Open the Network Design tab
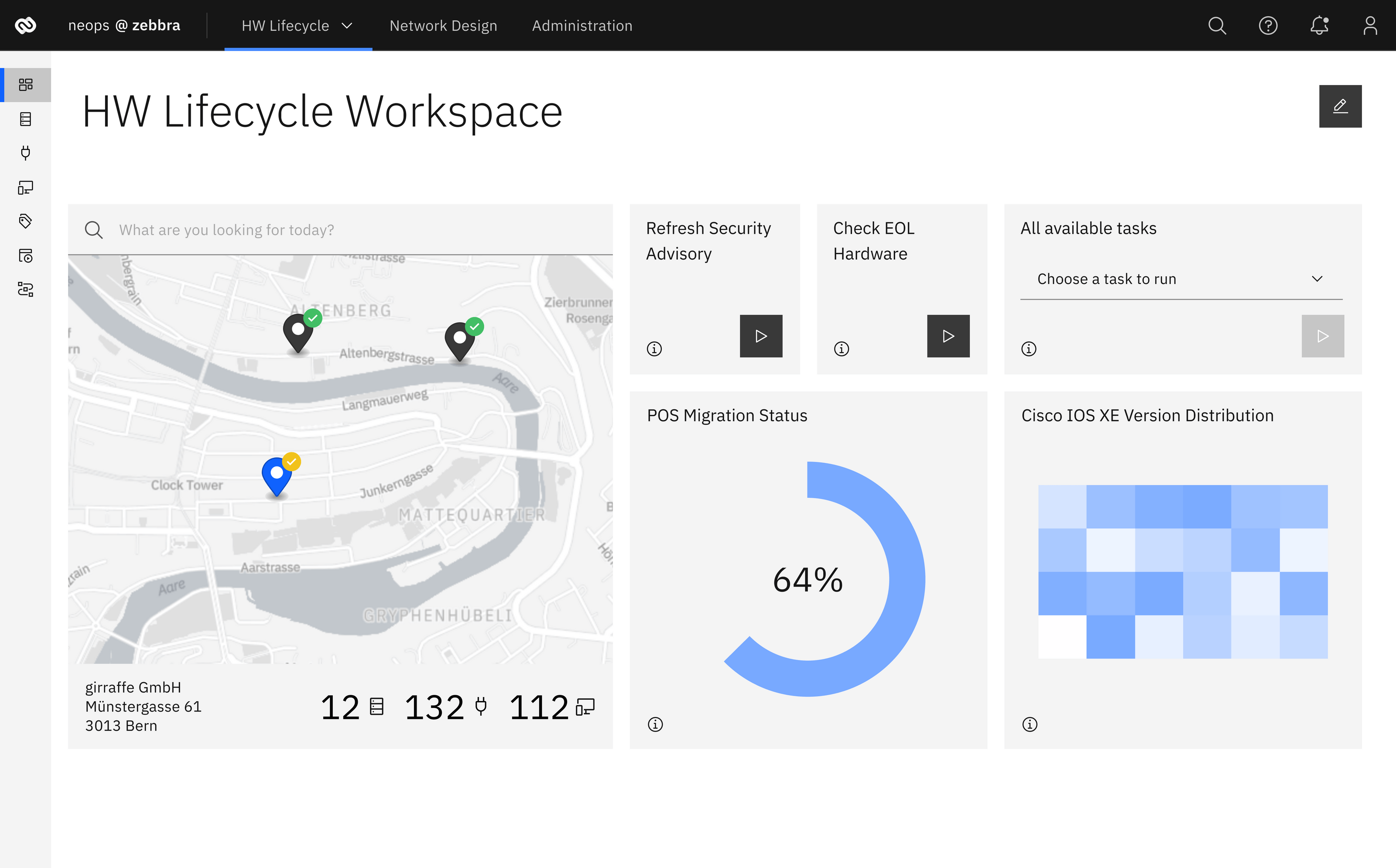1396x868 pixels. [x=443, y=25]
